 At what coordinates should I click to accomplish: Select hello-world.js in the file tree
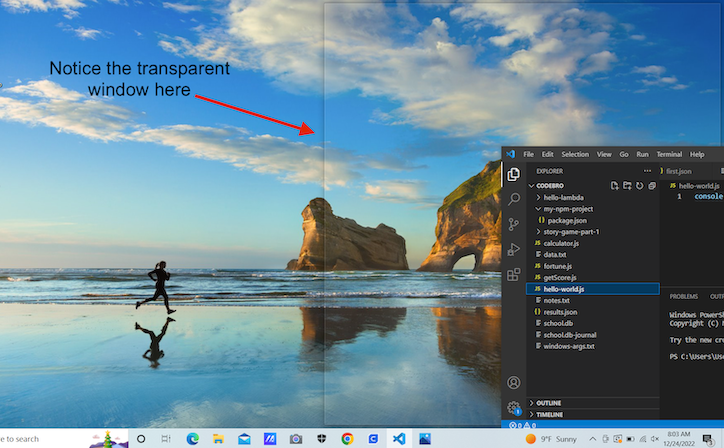pos(593,289)
